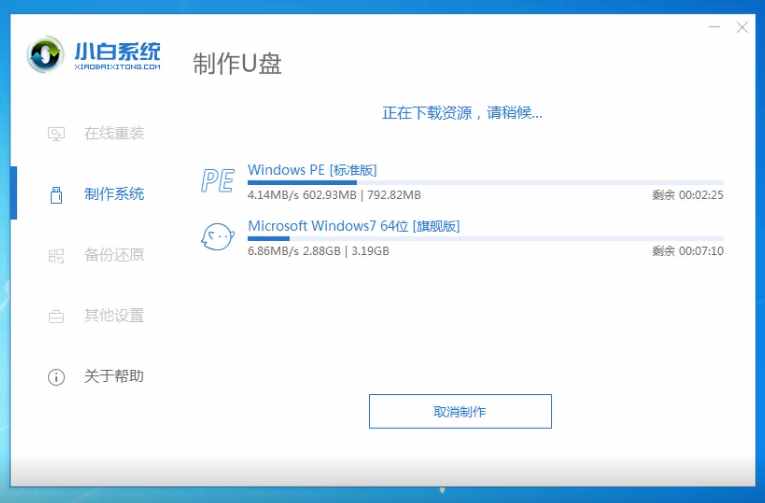Click the 关于帮助 info circle icon
Image resolution: width=765 pixels, height=503 pixels.
(x=56, y=377)
